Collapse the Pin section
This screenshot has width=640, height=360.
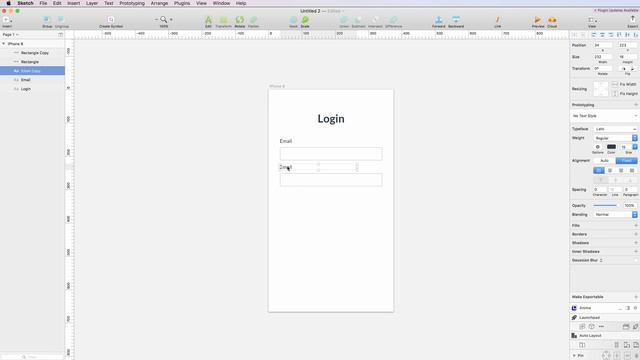pos(574,356)
